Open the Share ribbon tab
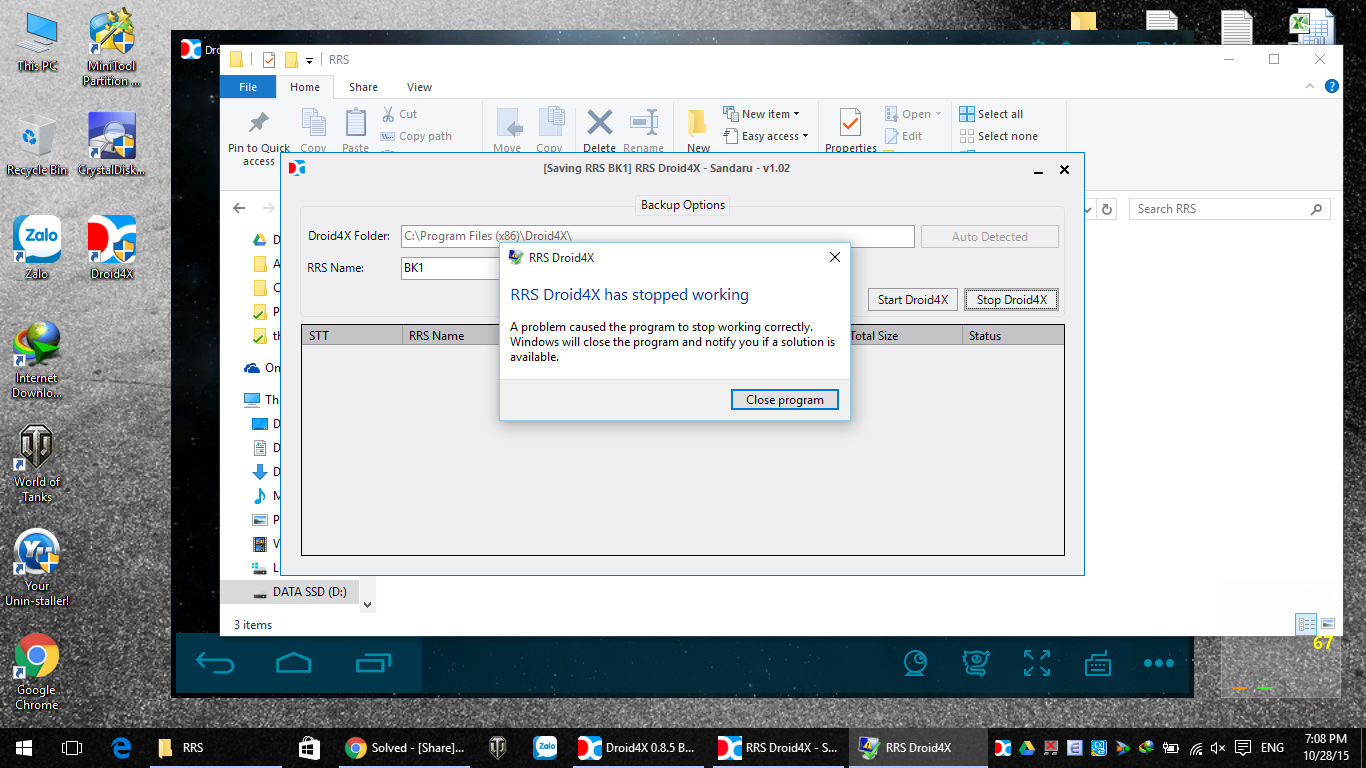 pyautogui.click(x=363, y=87)
